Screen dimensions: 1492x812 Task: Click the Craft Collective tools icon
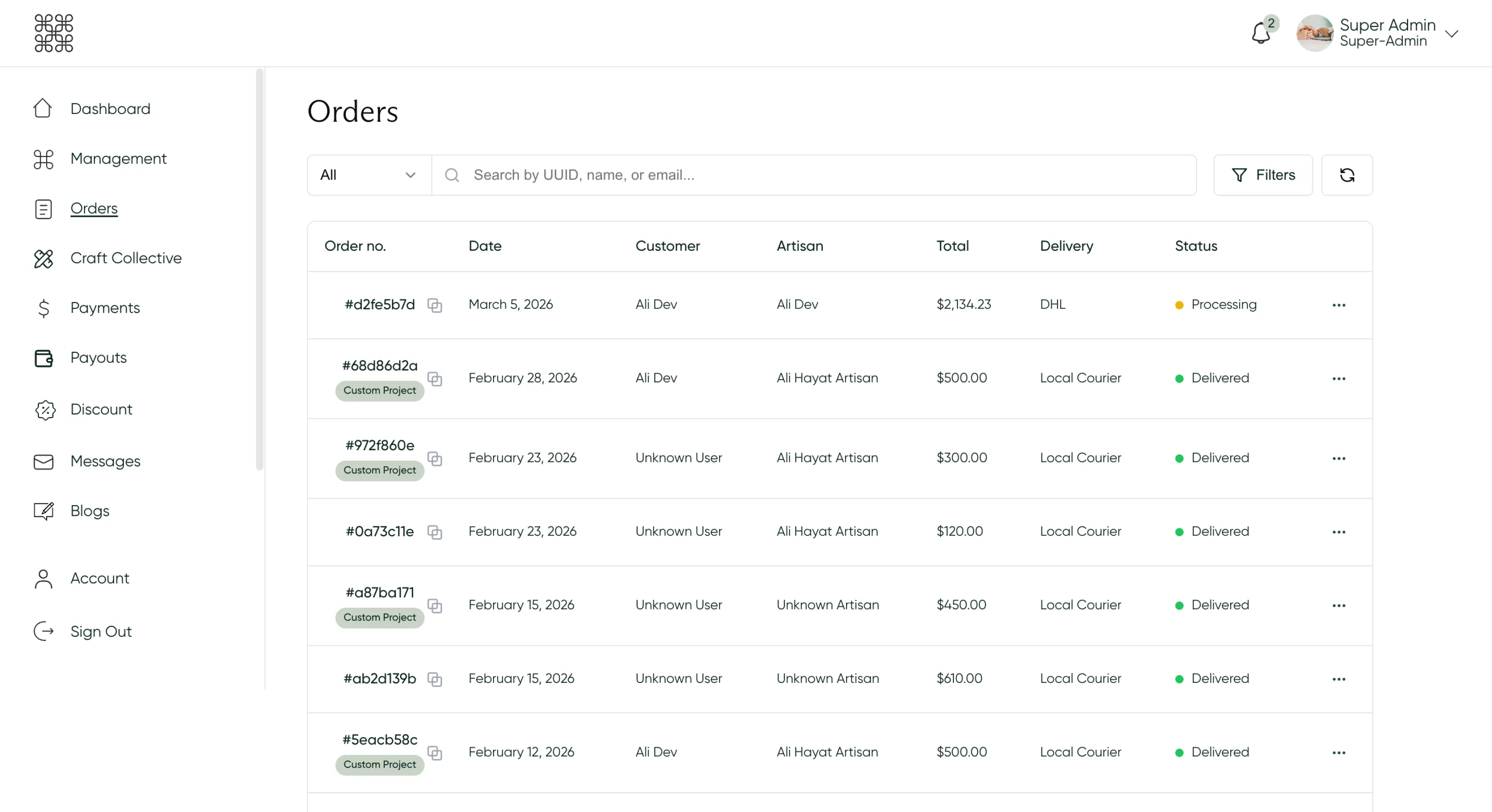pos(43,259)
